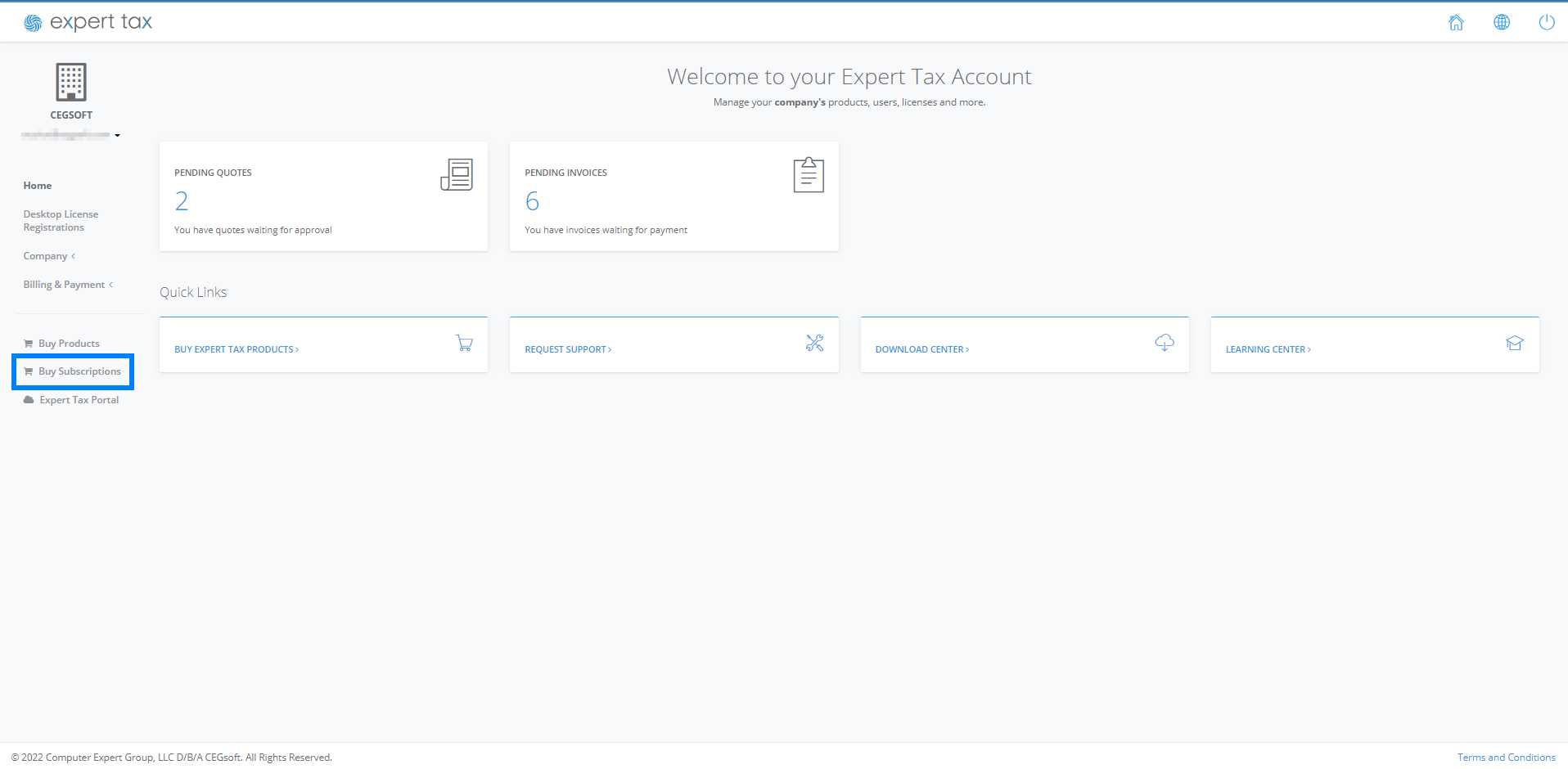
Task: Click the graduation cap learning icon
Action: [1515, 343]
